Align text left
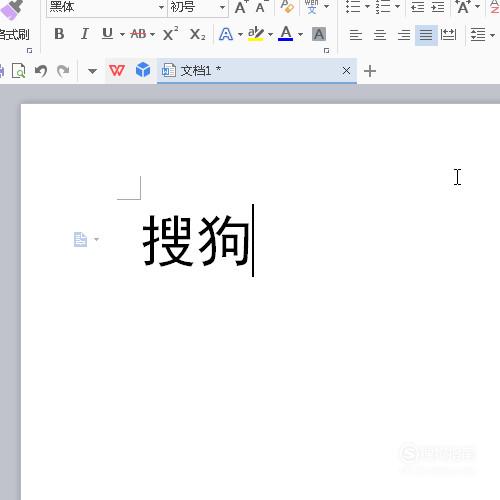This screenshot has width=500, height=500. tap(356, 34)
